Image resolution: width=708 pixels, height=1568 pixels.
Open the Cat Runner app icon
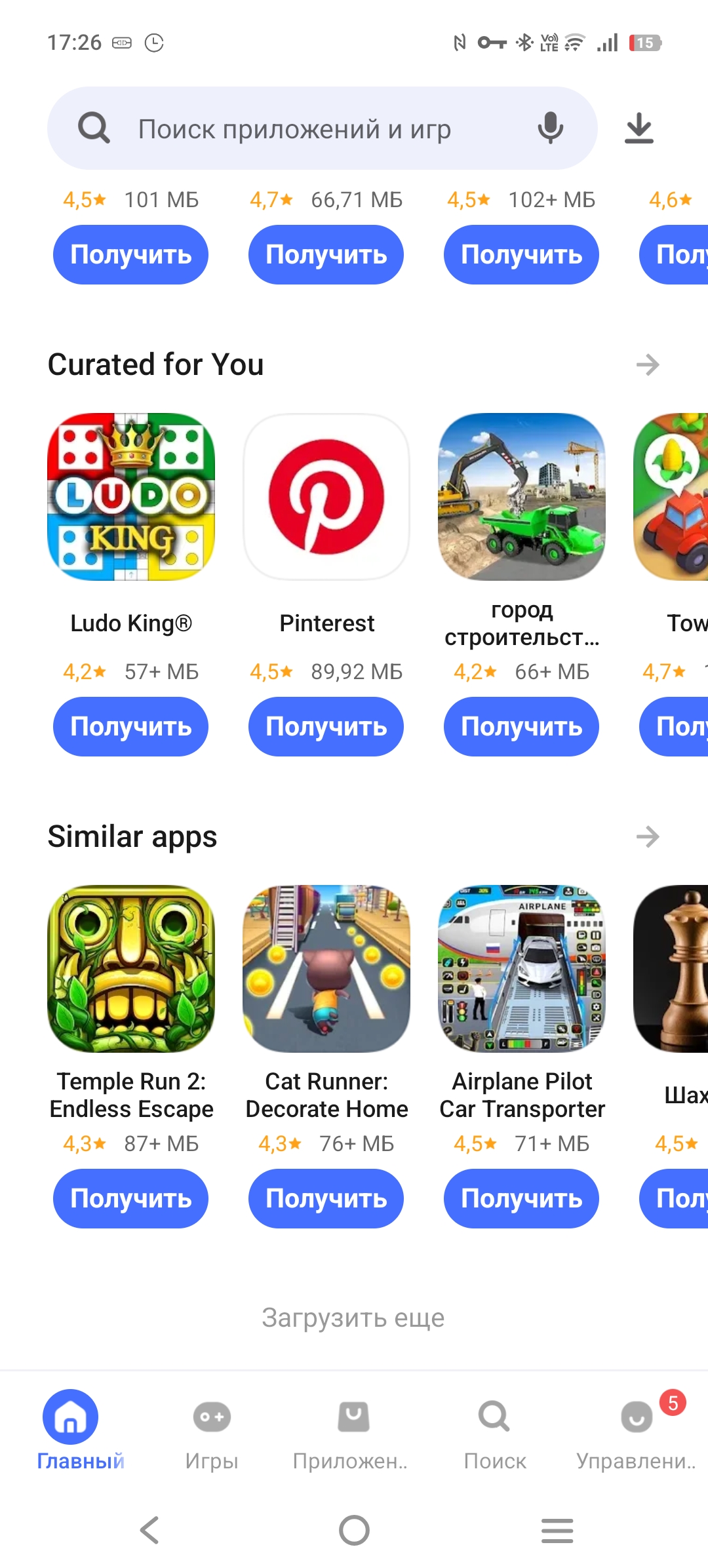pos(326,969)
